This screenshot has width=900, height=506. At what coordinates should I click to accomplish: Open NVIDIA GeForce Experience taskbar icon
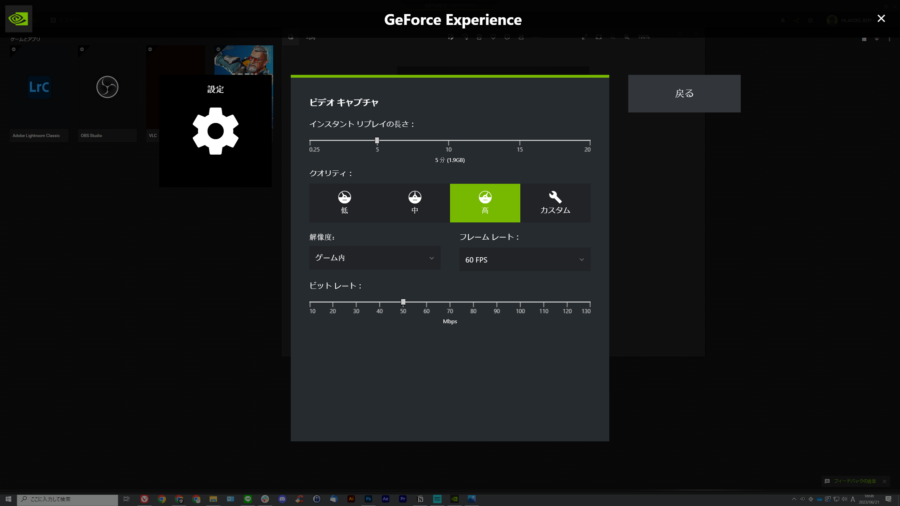454,499
